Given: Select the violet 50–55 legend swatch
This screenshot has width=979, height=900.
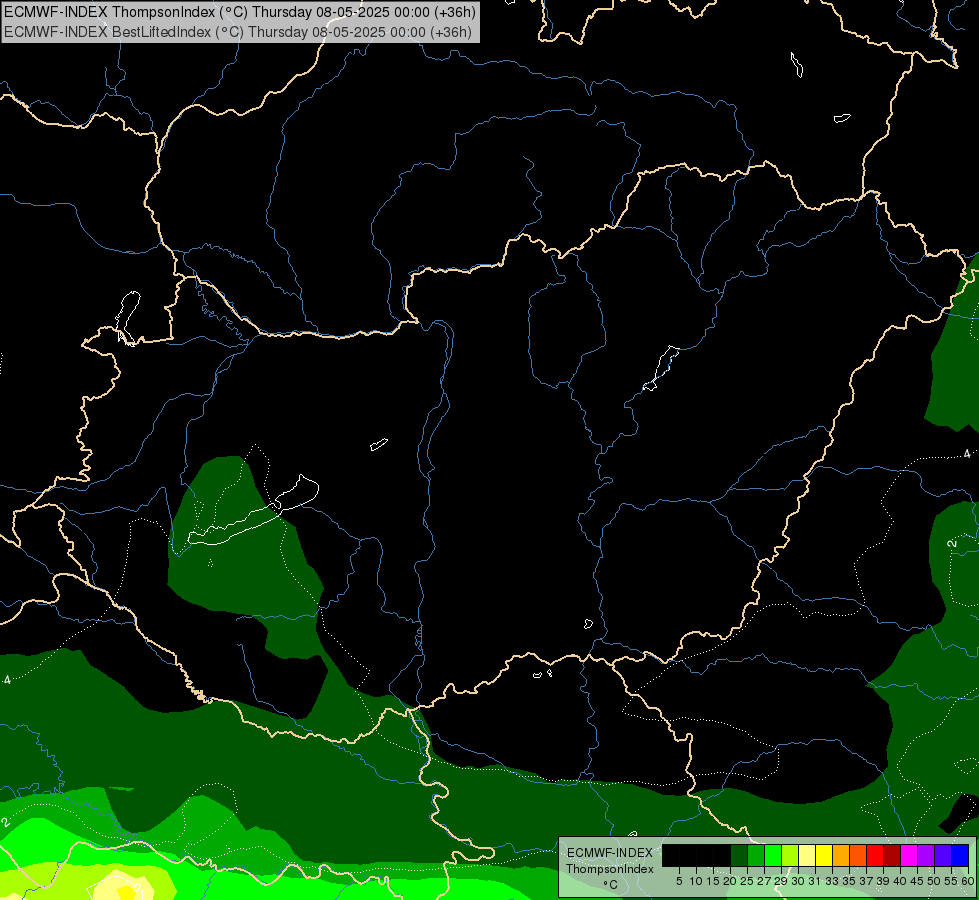Looking at the screenshot, I should tap(943, 855).
